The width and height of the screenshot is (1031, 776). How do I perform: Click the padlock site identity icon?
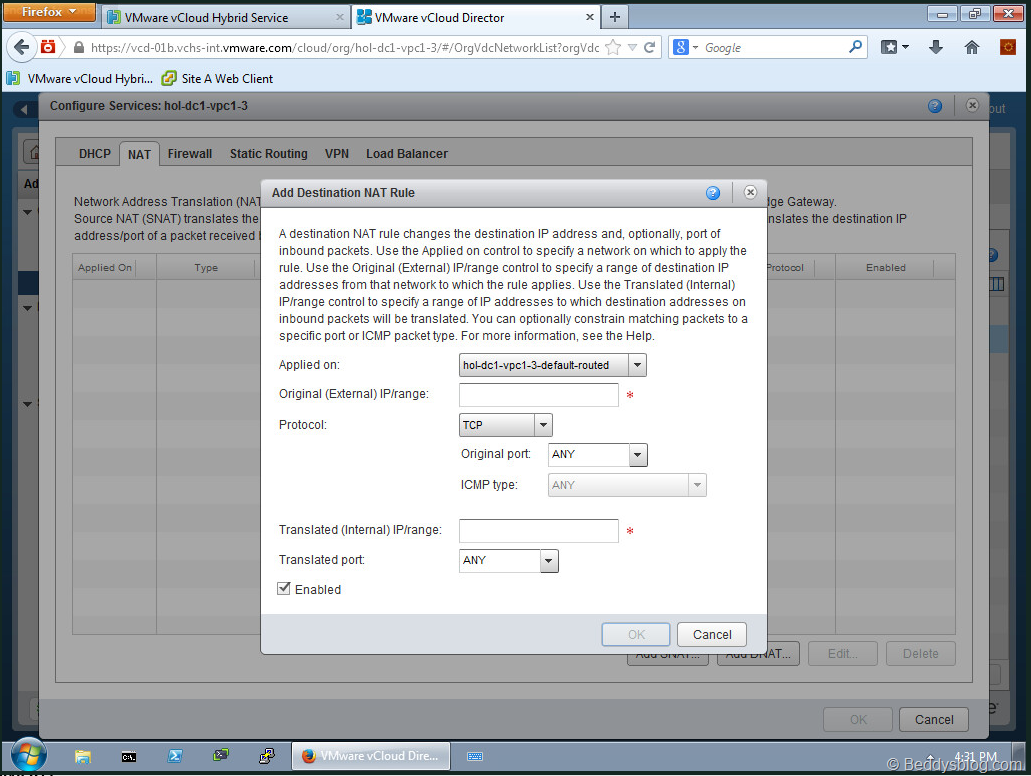(x=79, y=47)
